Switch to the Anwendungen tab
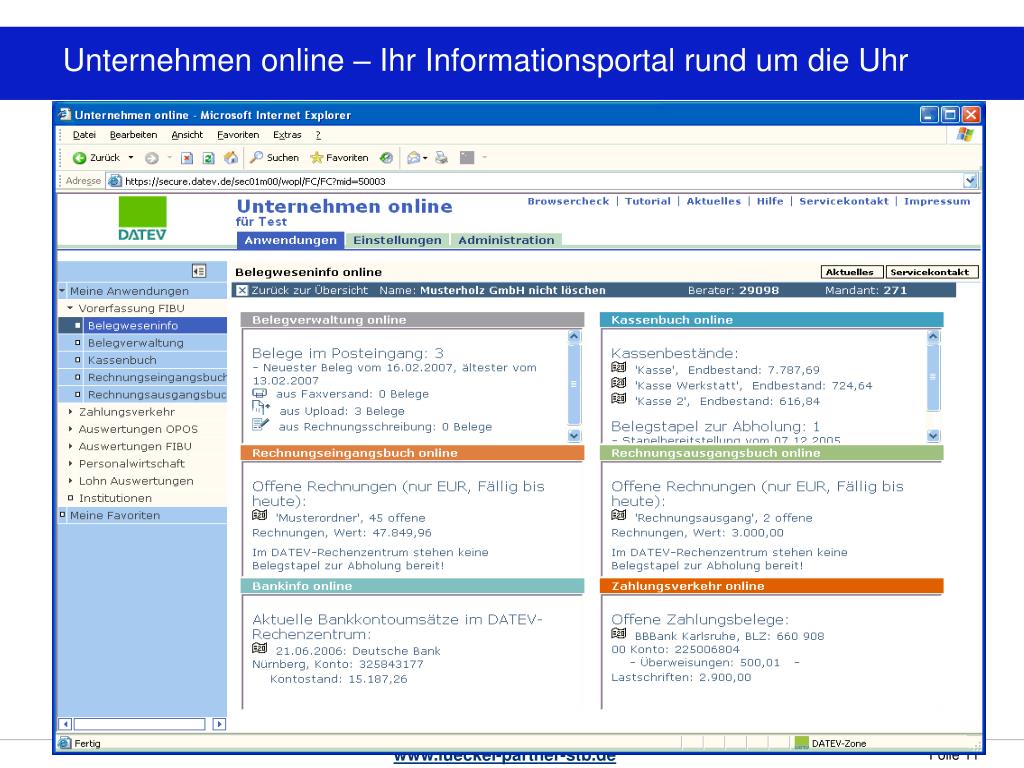1024x768 pixels. [x=291, y=240]
